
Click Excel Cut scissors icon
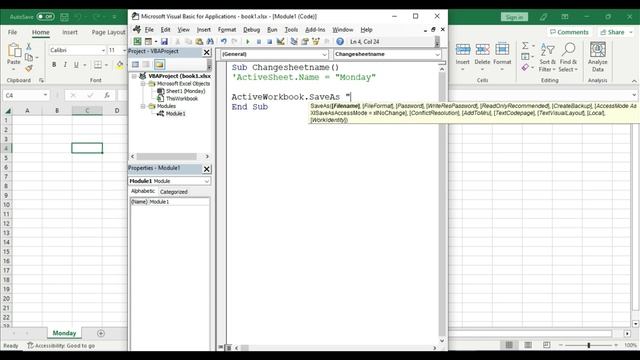pos(29,47)
